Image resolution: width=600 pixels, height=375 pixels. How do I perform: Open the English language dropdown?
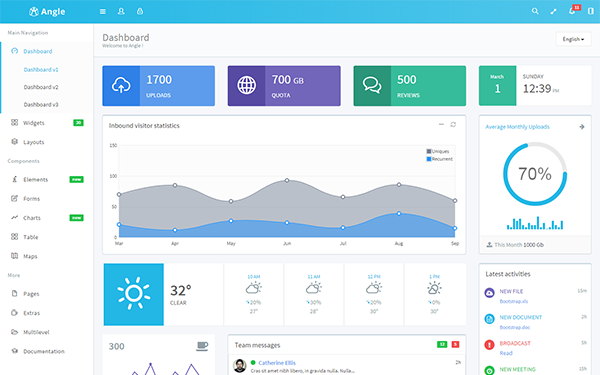point(573,39)
